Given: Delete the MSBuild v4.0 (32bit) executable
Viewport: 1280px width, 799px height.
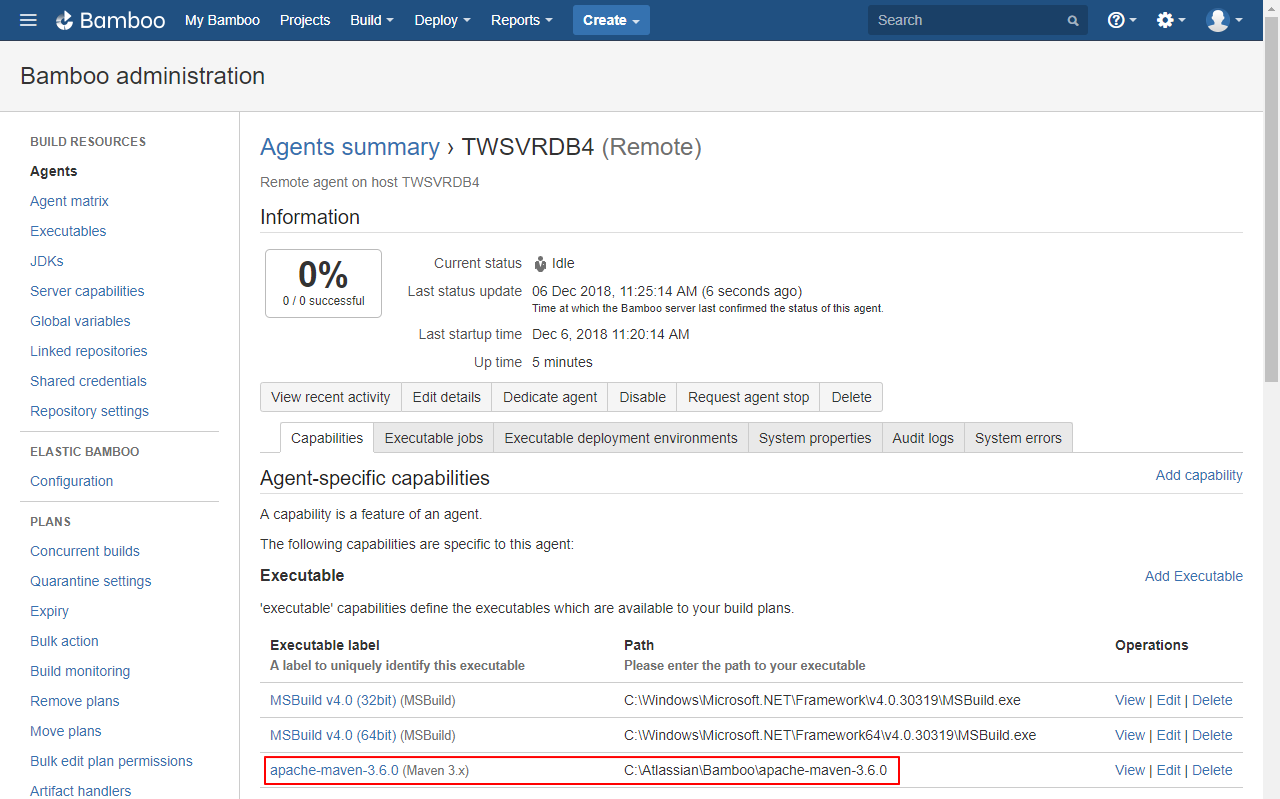Looking at the screenshot, I should pyautogui.click(x=1212, y=700).
